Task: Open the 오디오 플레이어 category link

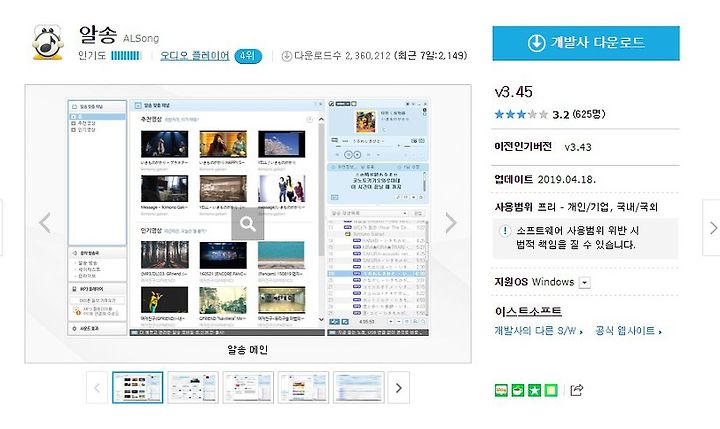Action: (195, 56)
